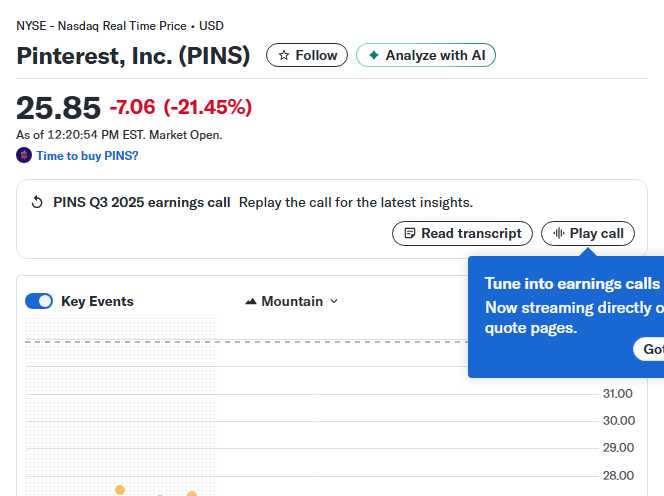The image size is (664, 496).
Task: Click the (-21.45%) percent change
Action: (x=208, y=107)
